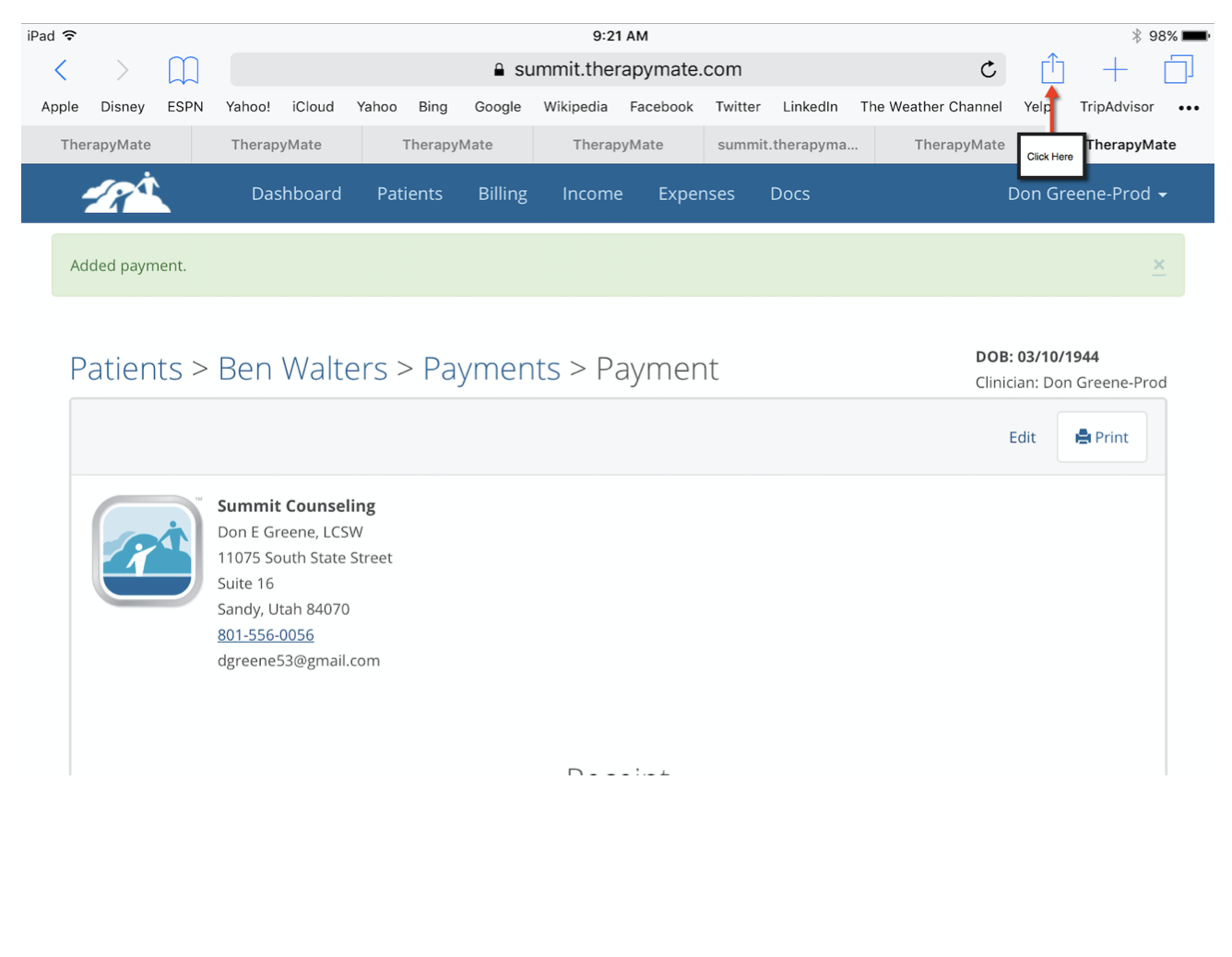1232x957 pixels.
Task: Go to the Patients navigation item
Action: [409, 194]
